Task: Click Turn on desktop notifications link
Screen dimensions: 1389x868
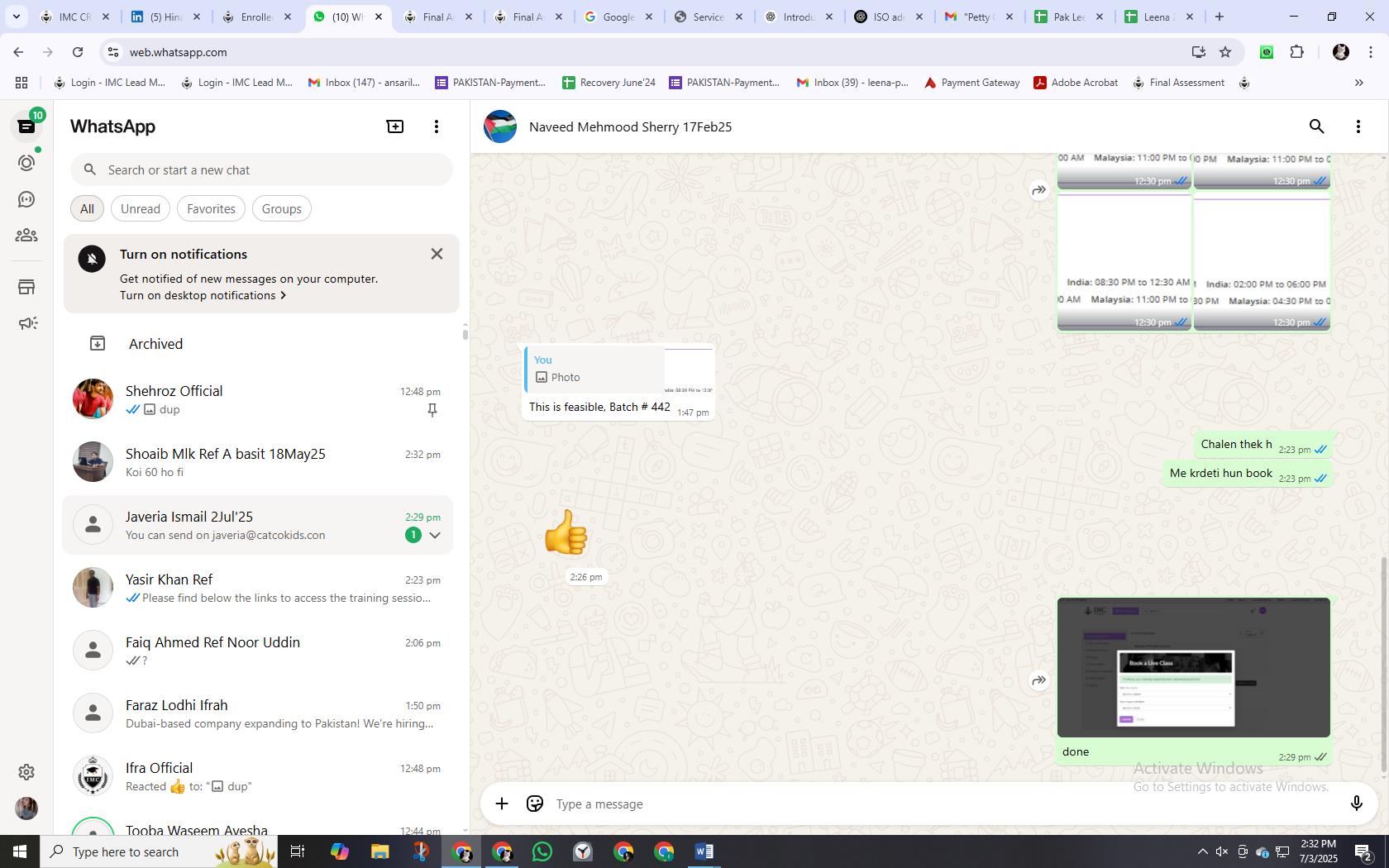Action: pos(203,295)
